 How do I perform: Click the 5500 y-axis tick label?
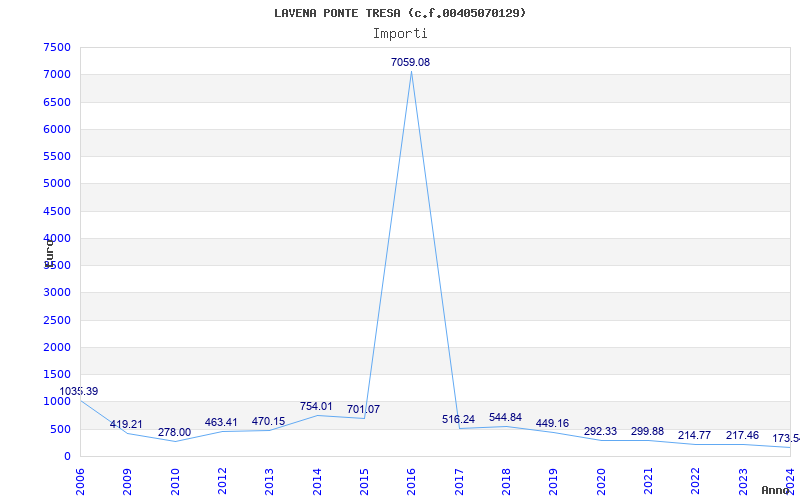tap(57, 156)
